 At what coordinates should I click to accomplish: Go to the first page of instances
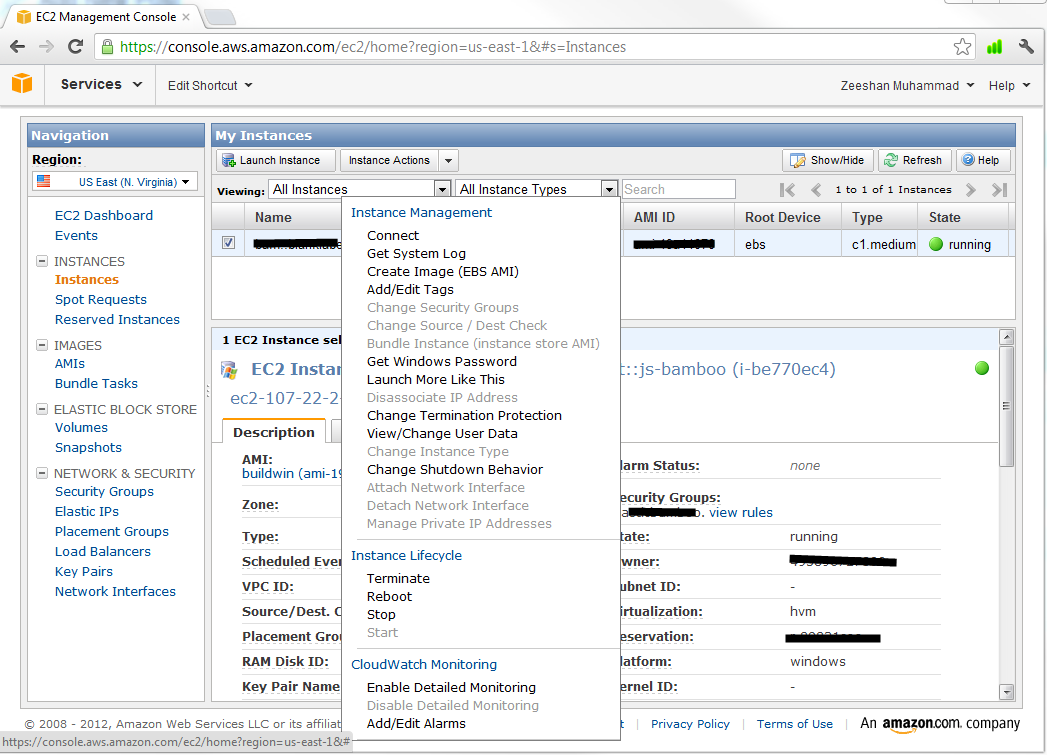788,190
